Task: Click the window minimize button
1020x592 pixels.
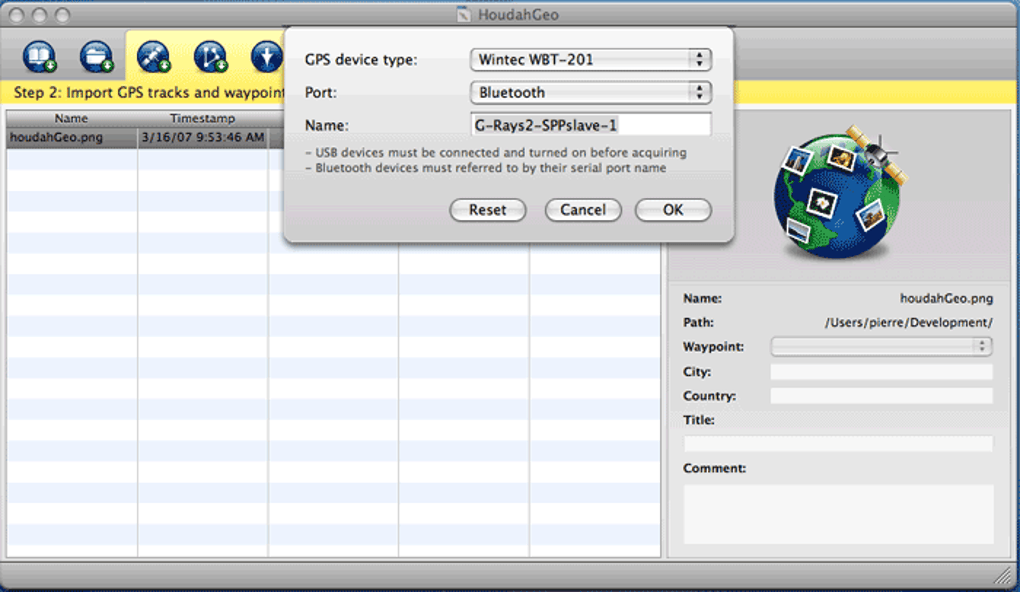Action: click(40, 14)
